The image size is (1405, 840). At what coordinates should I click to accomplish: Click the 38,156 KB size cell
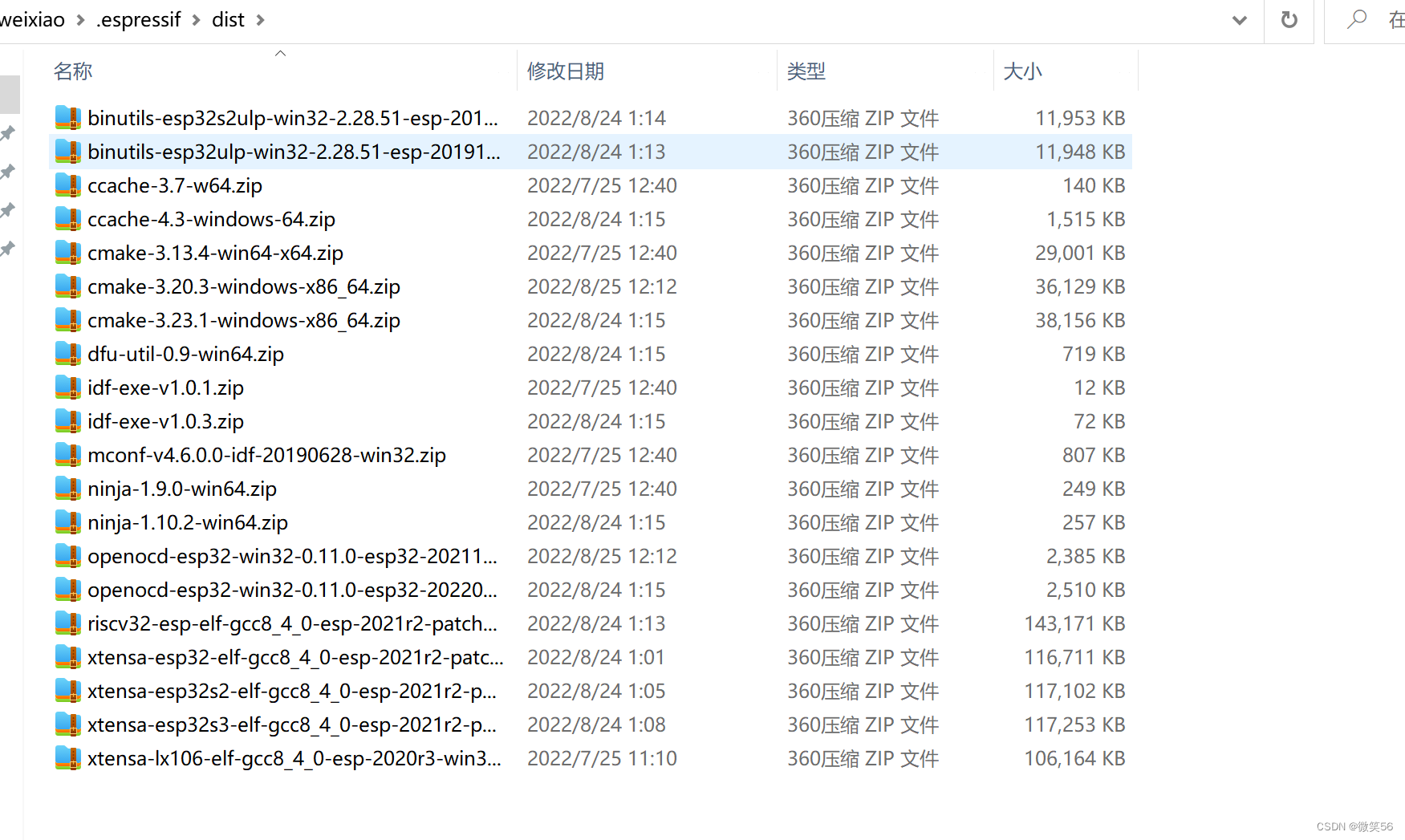click(1080, 320)
